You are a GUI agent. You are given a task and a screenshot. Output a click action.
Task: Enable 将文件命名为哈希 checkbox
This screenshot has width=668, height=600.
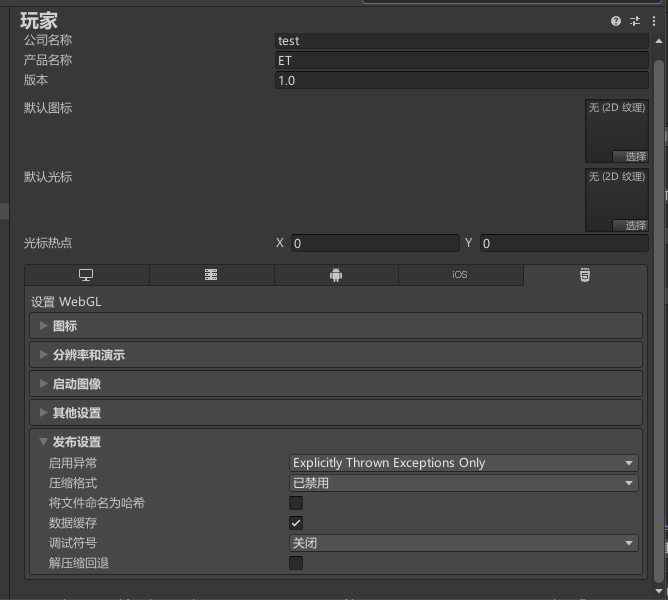pyautogui.click(x=296, y=503)
